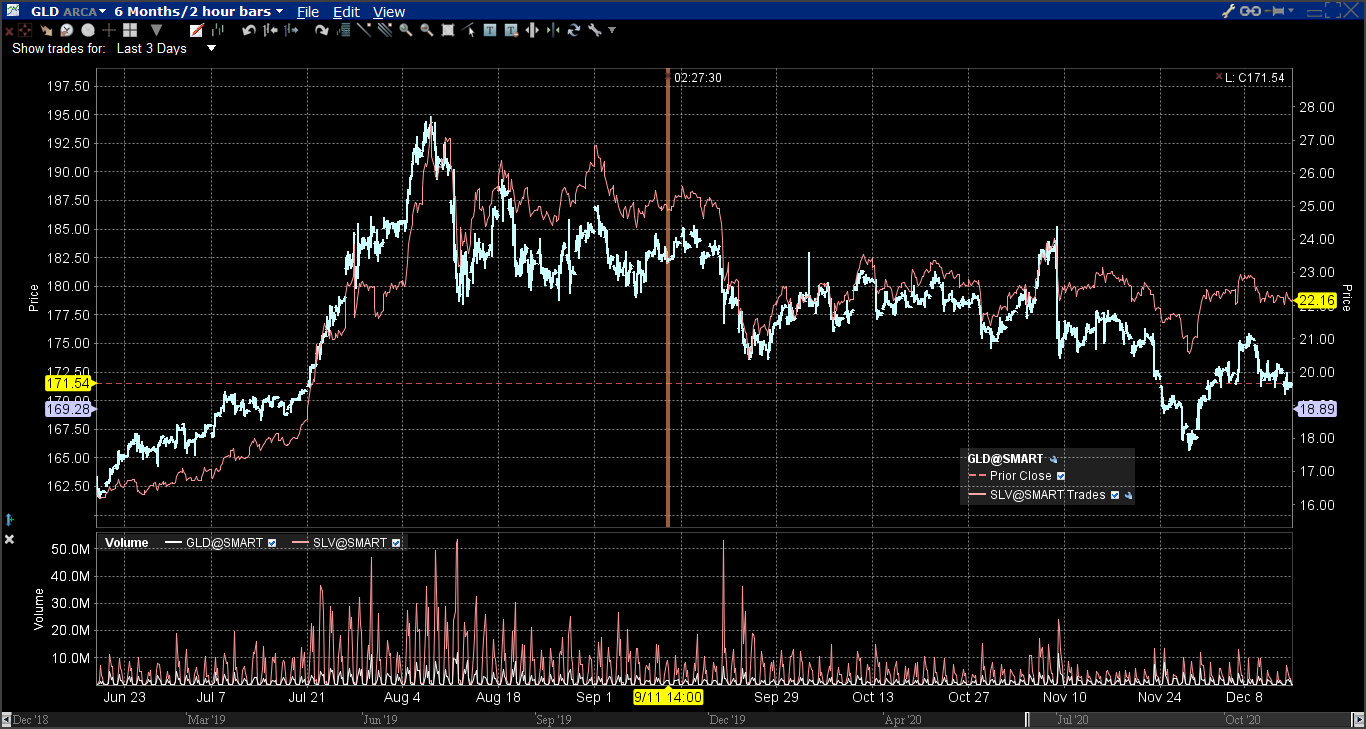Click the first magnifier zoom icon
Viewport: 1366px width, 729px height.
tap(406, 30)
